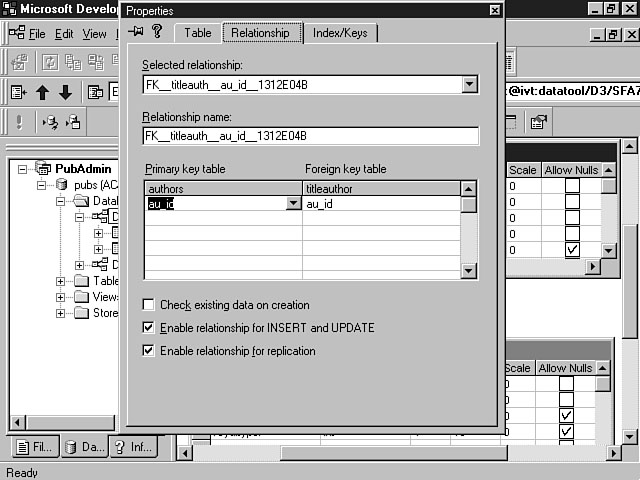Viewport: 640px width, 480px height.
Task: Click the properties icon in diagram toolbar
Action: [538, 123]
